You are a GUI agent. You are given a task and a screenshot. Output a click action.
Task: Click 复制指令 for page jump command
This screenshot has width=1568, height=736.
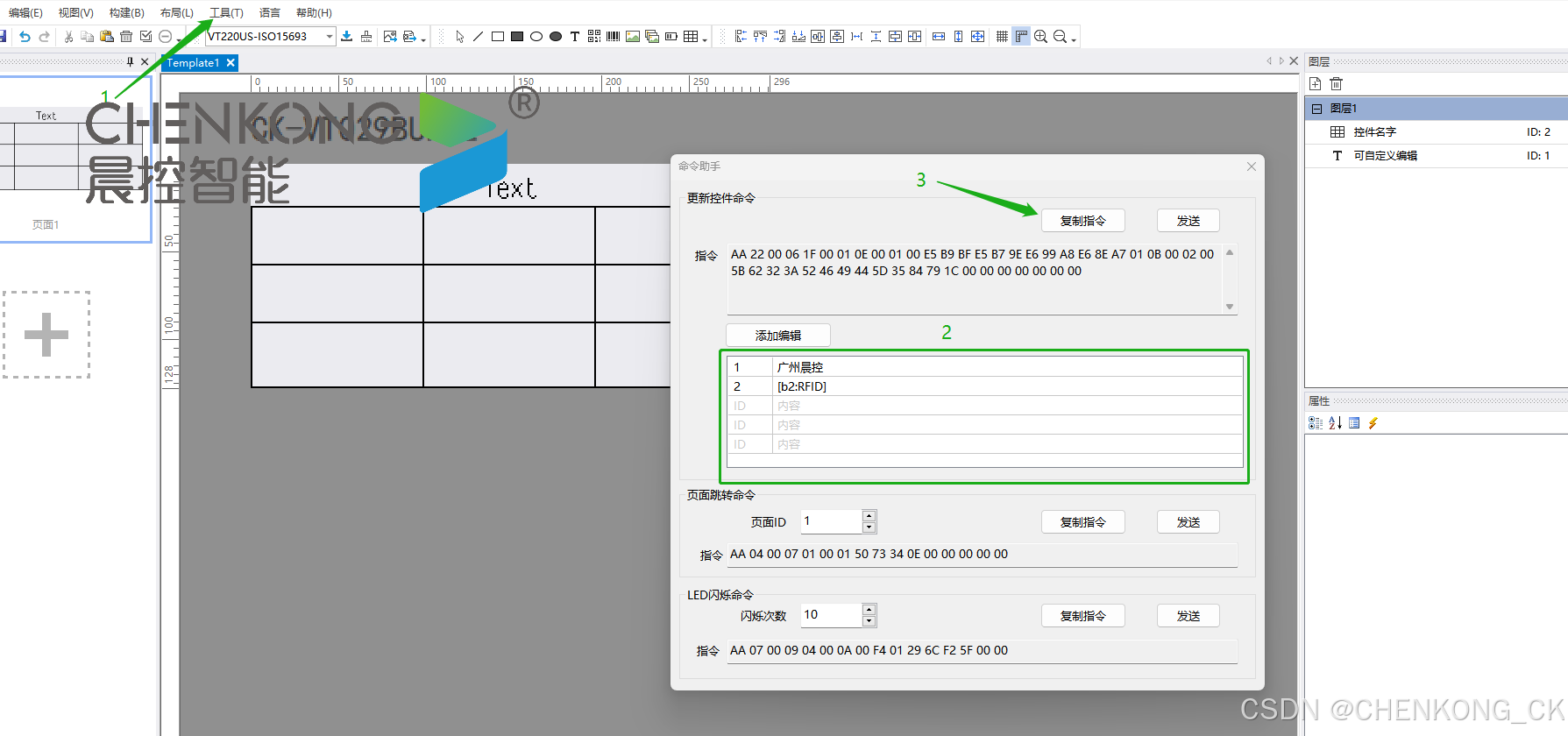coord(1083,522)
